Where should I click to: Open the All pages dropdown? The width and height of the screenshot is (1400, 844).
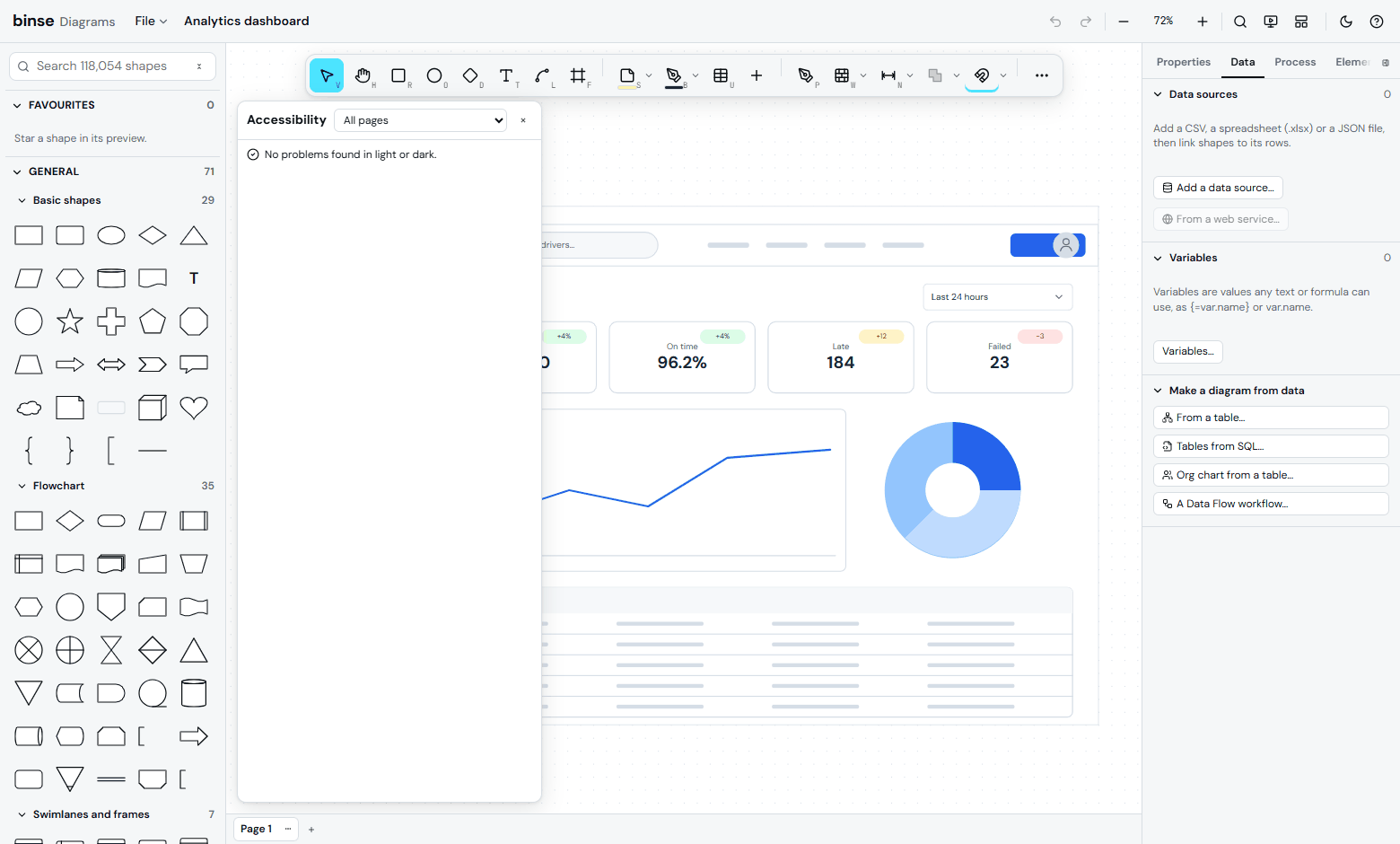point(420,120)
